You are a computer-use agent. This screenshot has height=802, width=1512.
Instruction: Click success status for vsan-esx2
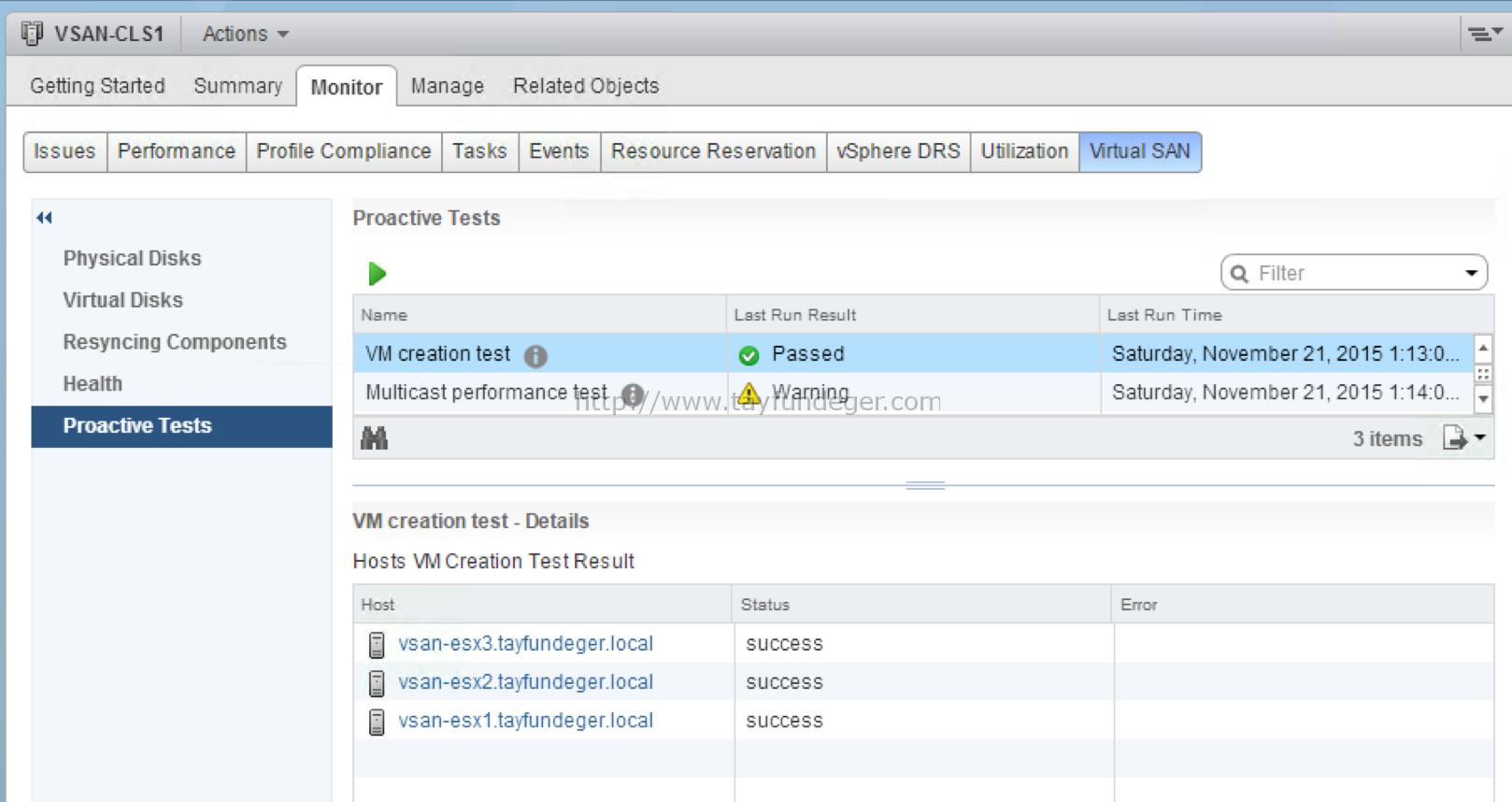tap(785, 682)
